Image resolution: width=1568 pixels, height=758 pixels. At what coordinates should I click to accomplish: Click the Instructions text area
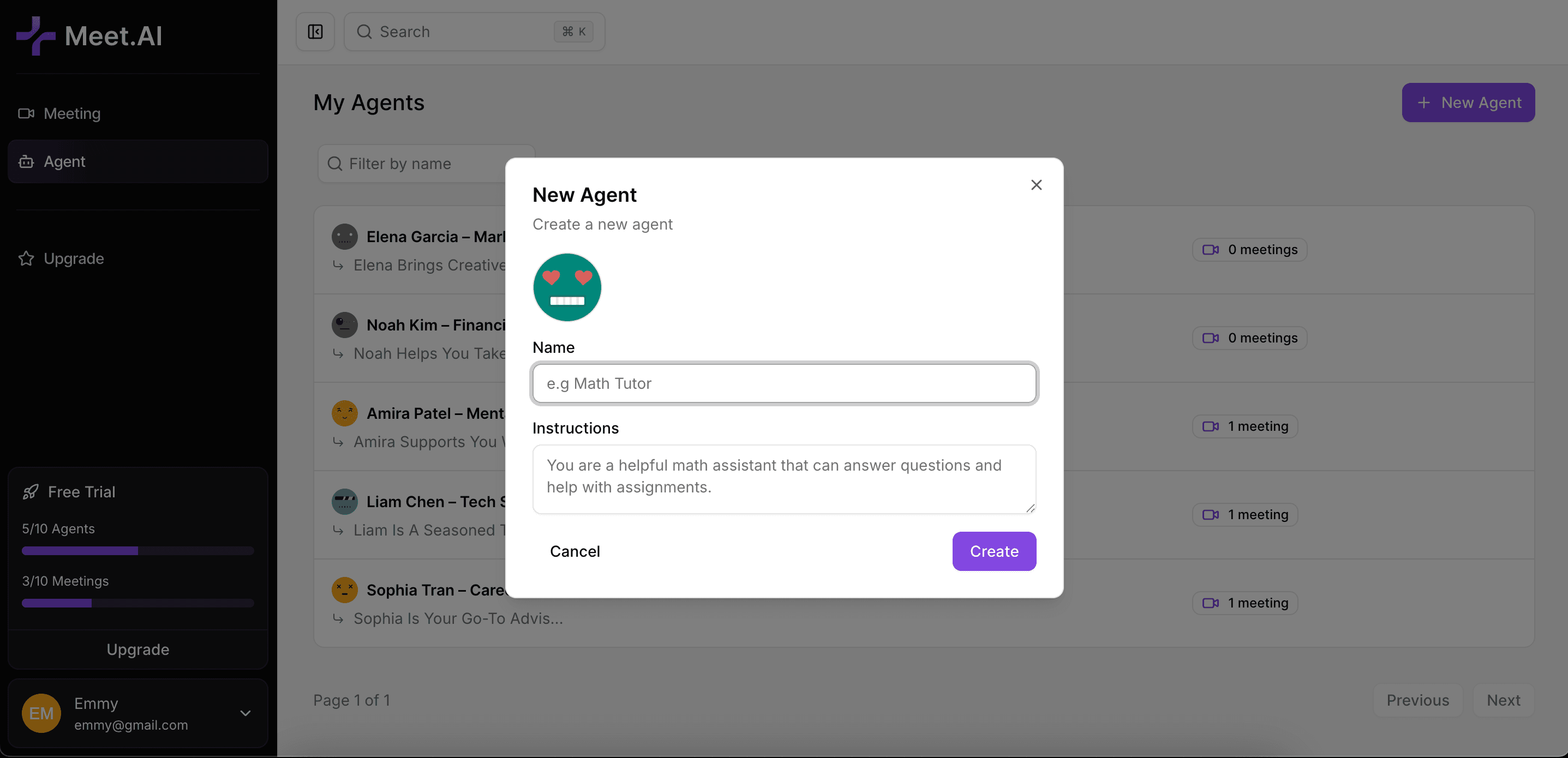pyautogui.click(x=784, y=479)
